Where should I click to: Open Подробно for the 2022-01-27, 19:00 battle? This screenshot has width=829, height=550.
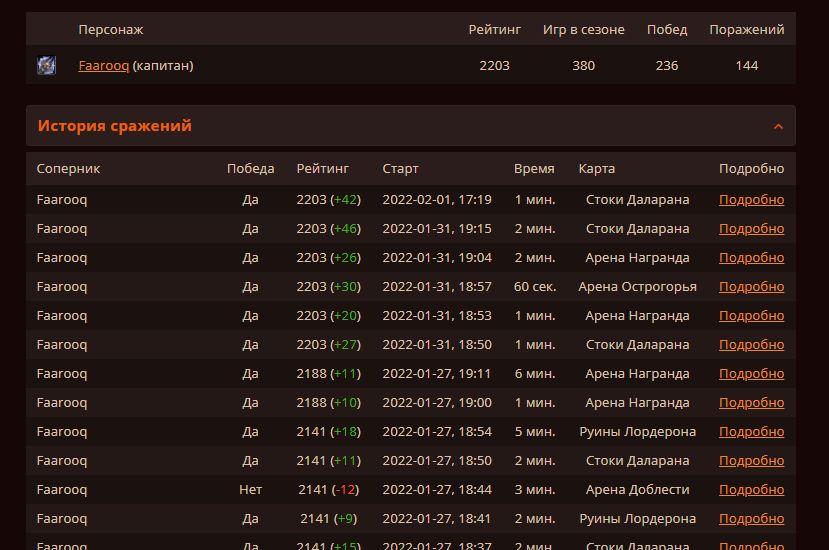tap(751, 403)
